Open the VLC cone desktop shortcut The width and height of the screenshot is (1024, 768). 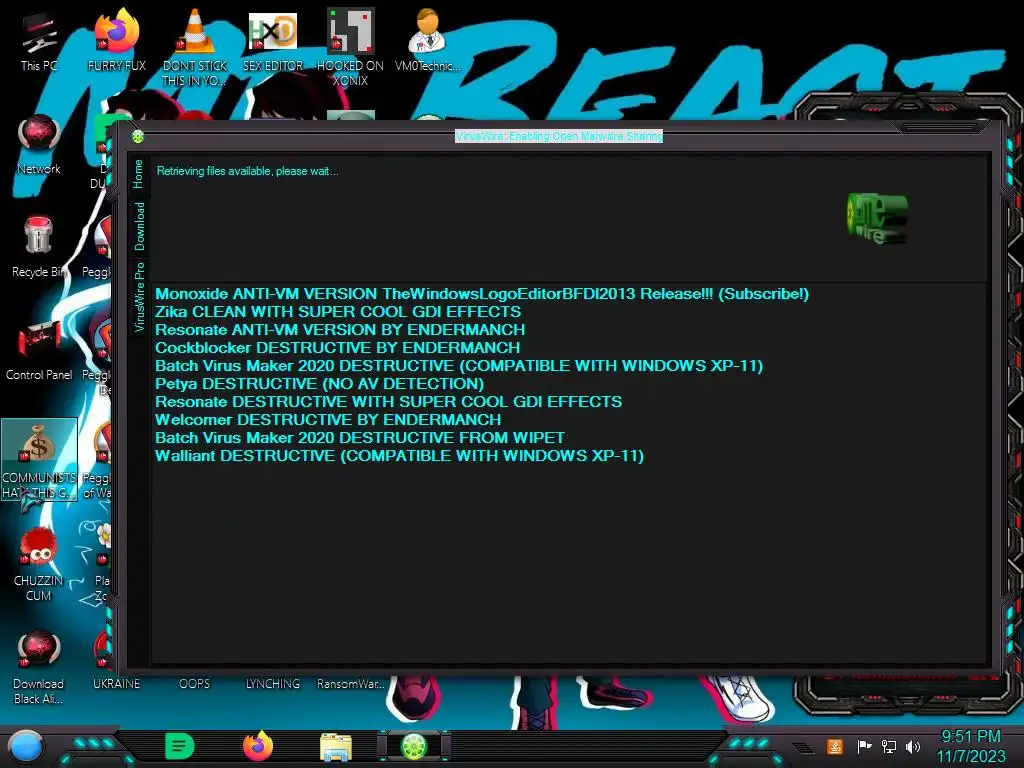tap(195, 47)
